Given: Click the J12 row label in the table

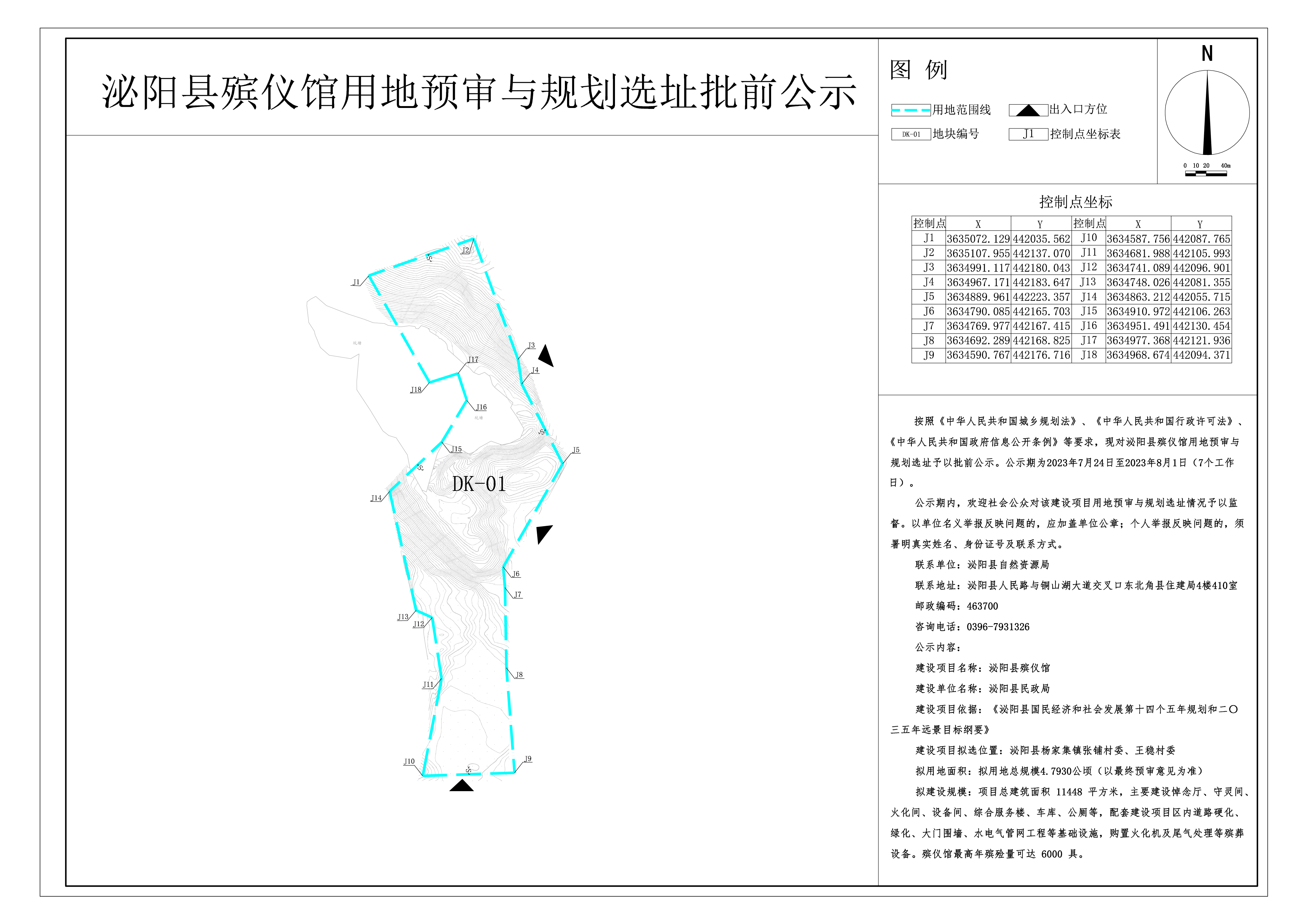Looking at the screenshot, I should [1089, 267].
